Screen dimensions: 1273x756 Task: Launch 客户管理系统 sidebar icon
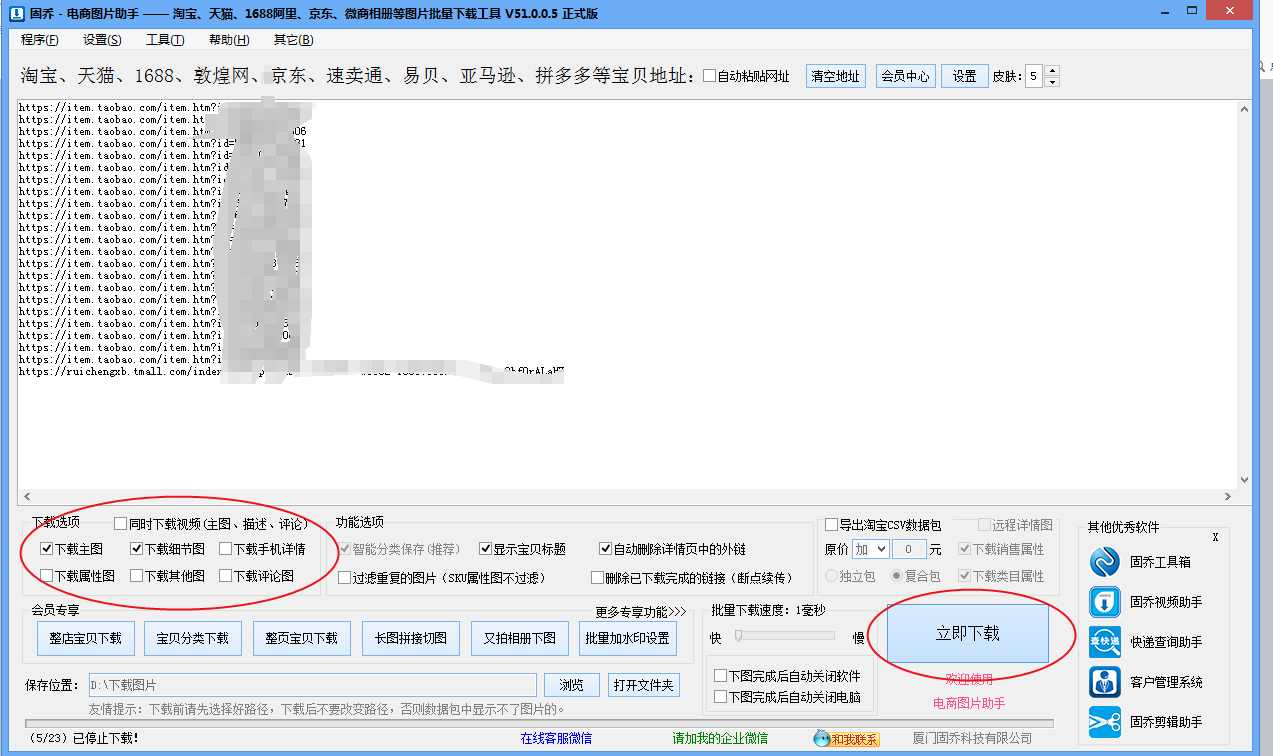(x=1104, y=682)
